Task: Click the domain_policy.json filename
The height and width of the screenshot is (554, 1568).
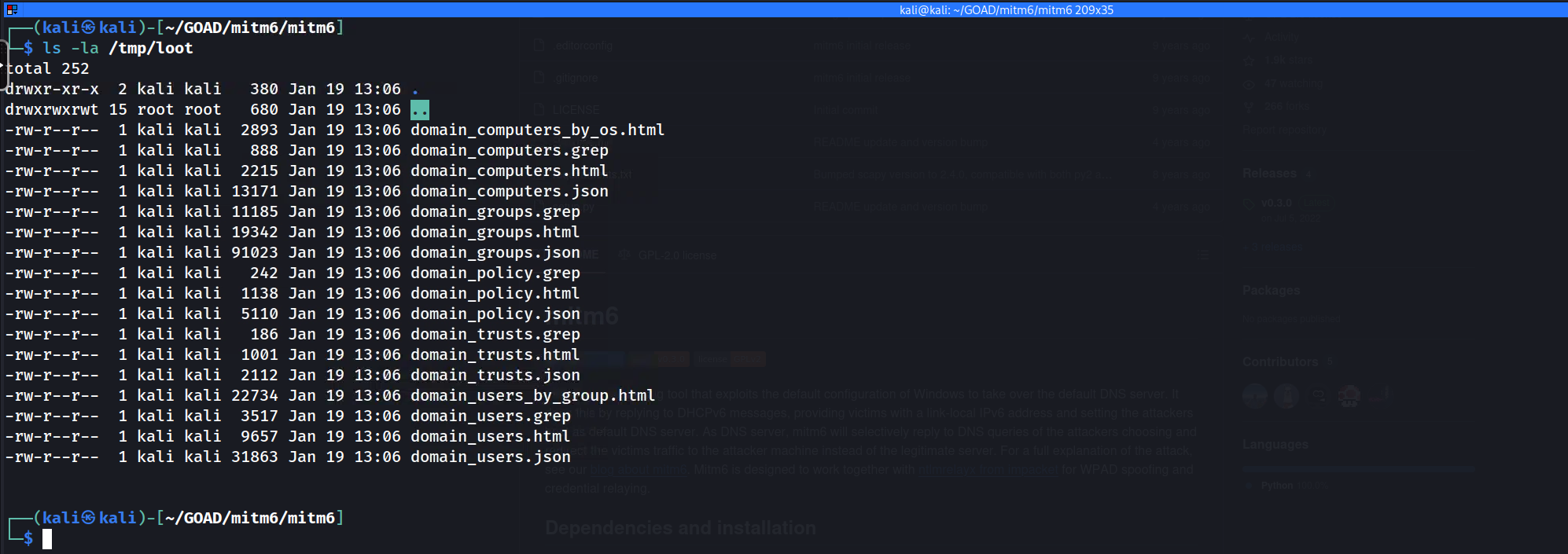Action: (x=495, y=314)
